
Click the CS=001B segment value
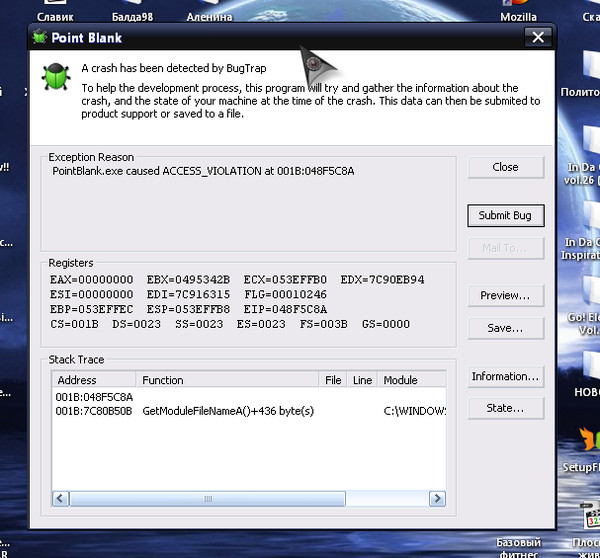point(74,324)
